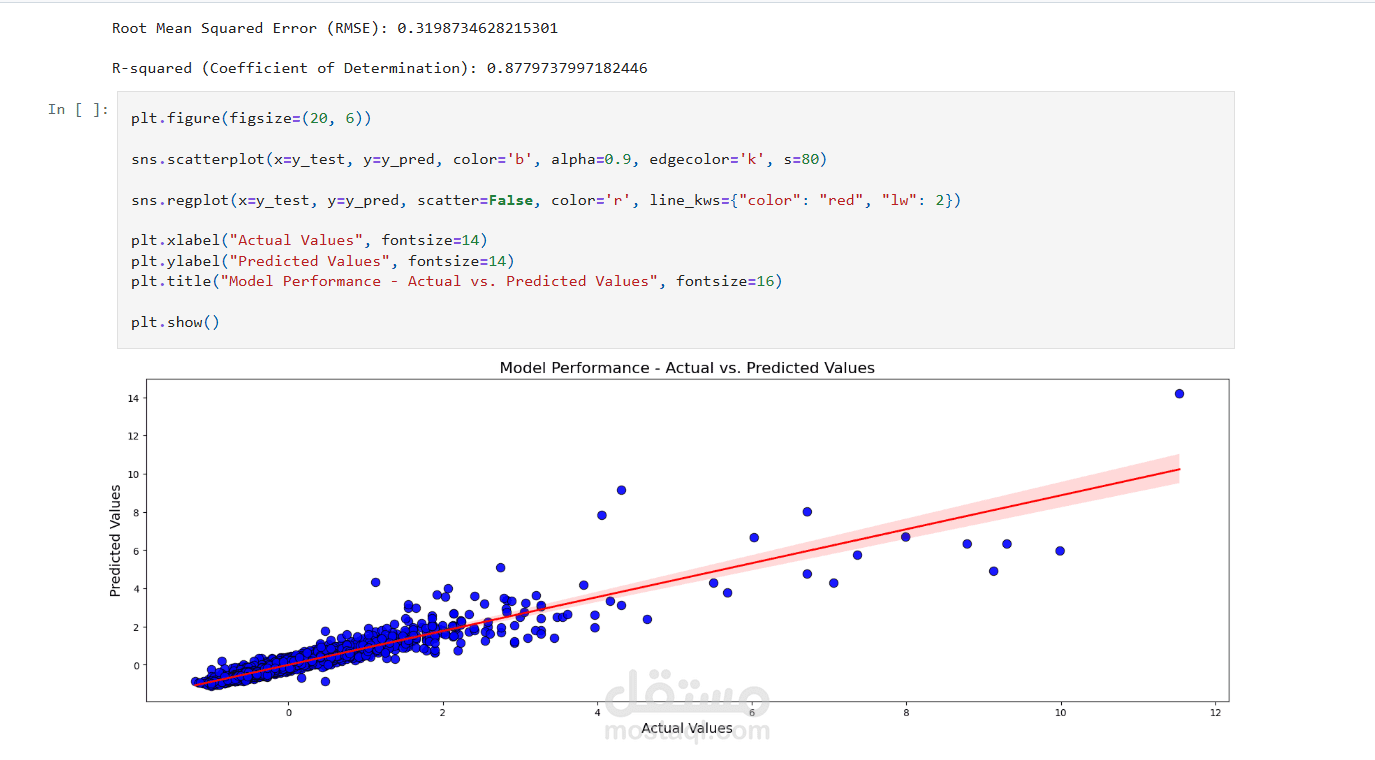Click the chart title 'Model Performance - Actual vs. Predicted Values'
This screenshot has height=760, width=1375.
[x=687, y=368]
